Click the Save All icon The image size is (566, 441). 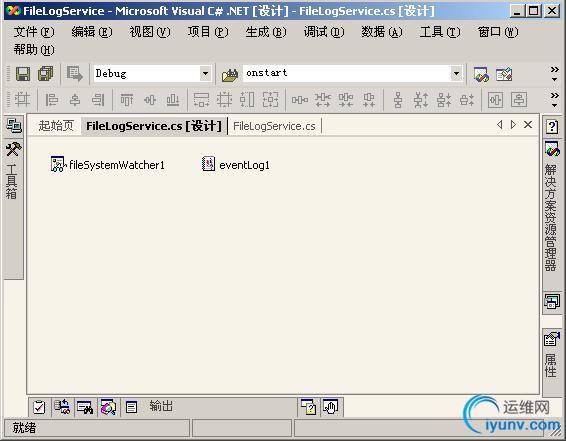coord(45,74)
